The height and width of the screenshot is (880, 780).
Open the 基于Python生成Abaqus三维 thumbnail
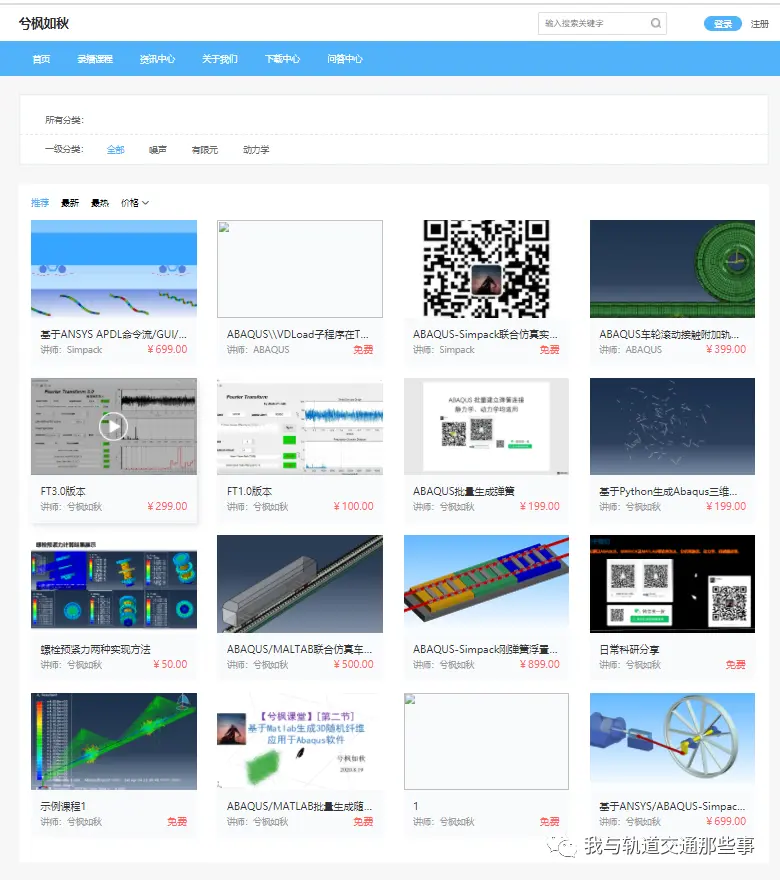tap(672, 427)
